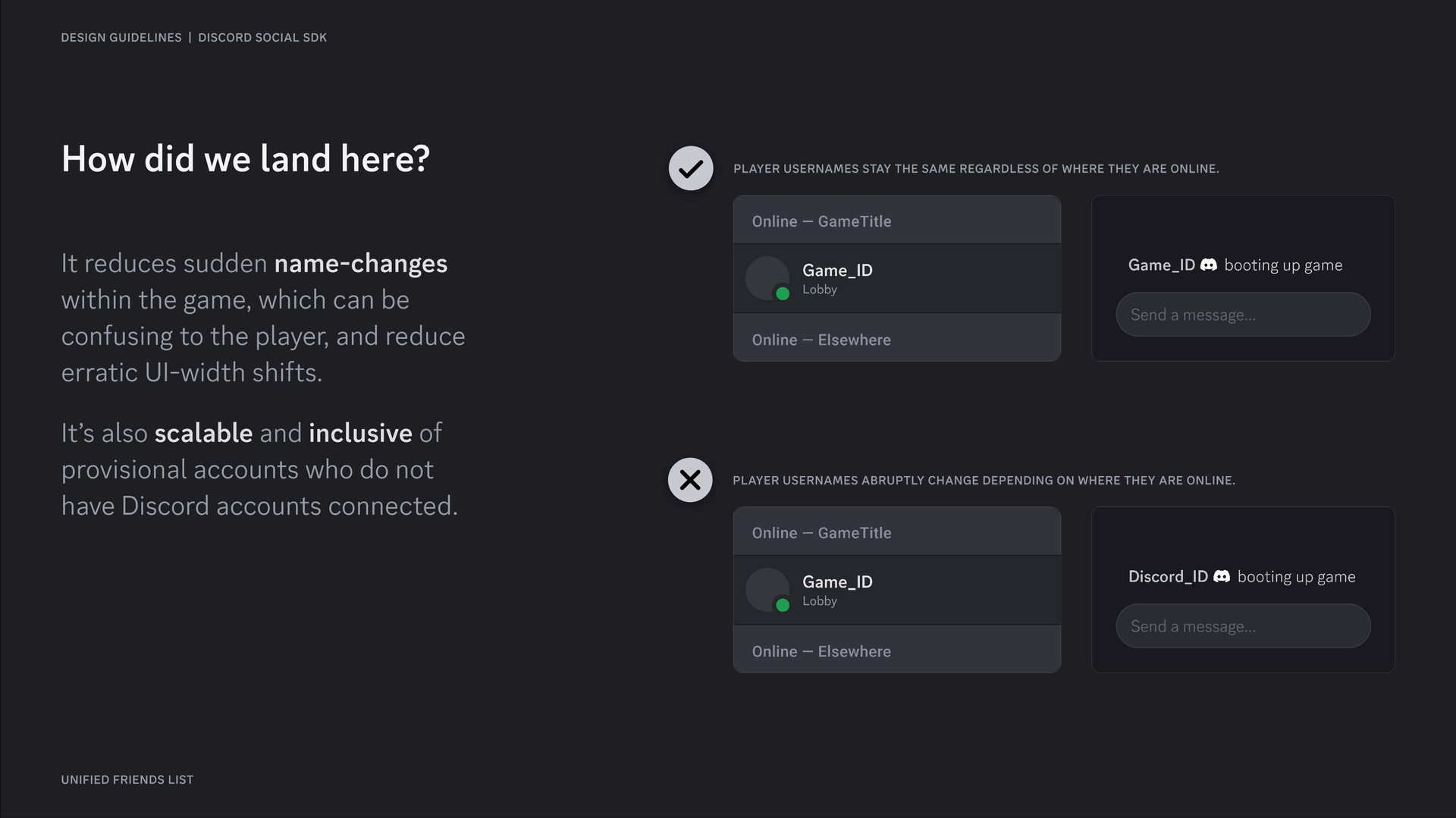Click green online status dot in top list

[783, 293]
